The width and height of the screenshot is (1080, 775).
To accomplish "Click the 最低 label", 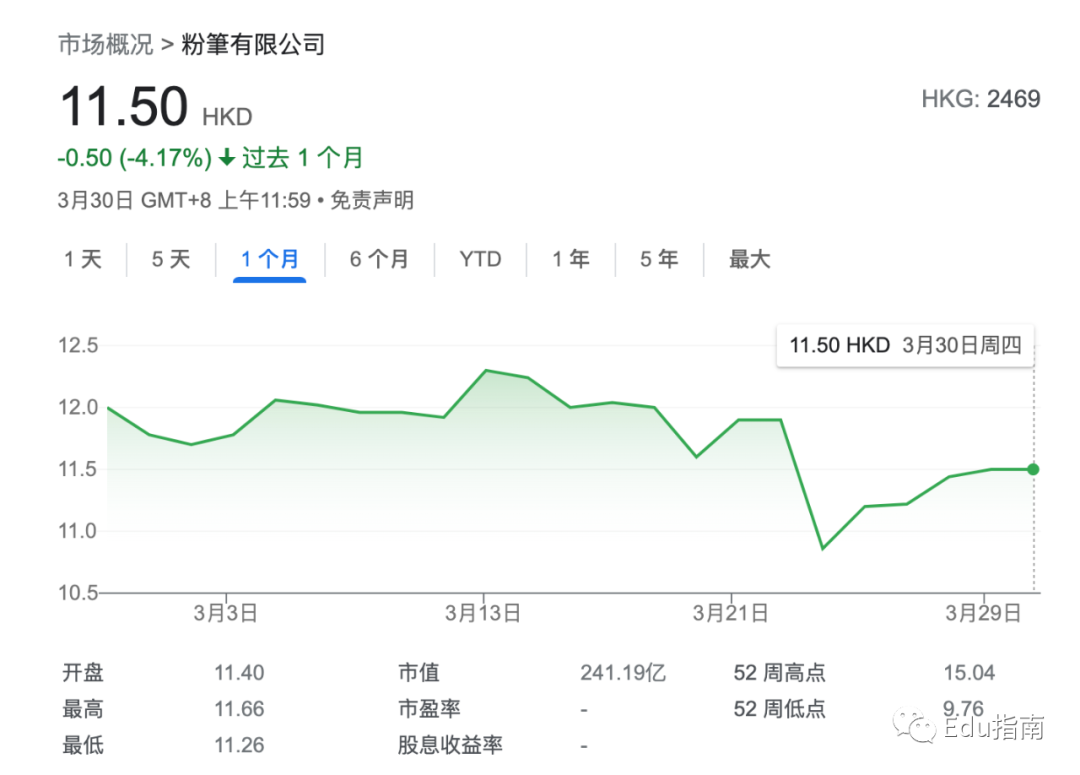I will click(83, 745).
